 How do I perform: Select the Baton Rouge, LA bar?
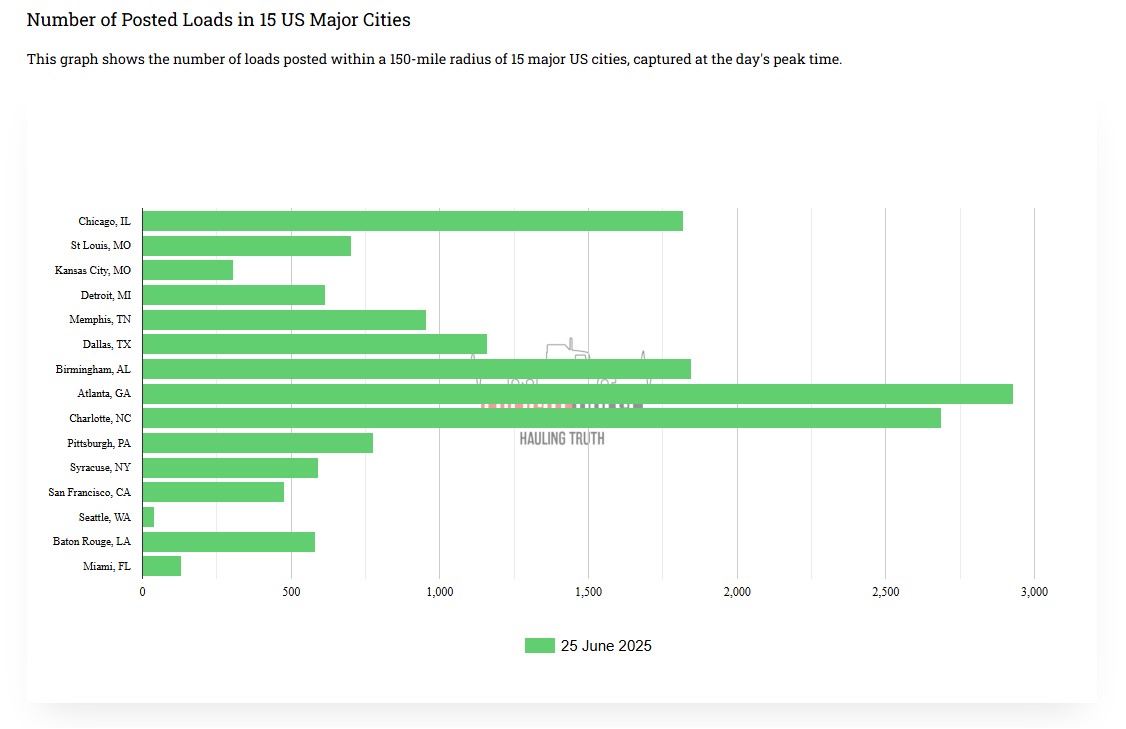[228, 542]
